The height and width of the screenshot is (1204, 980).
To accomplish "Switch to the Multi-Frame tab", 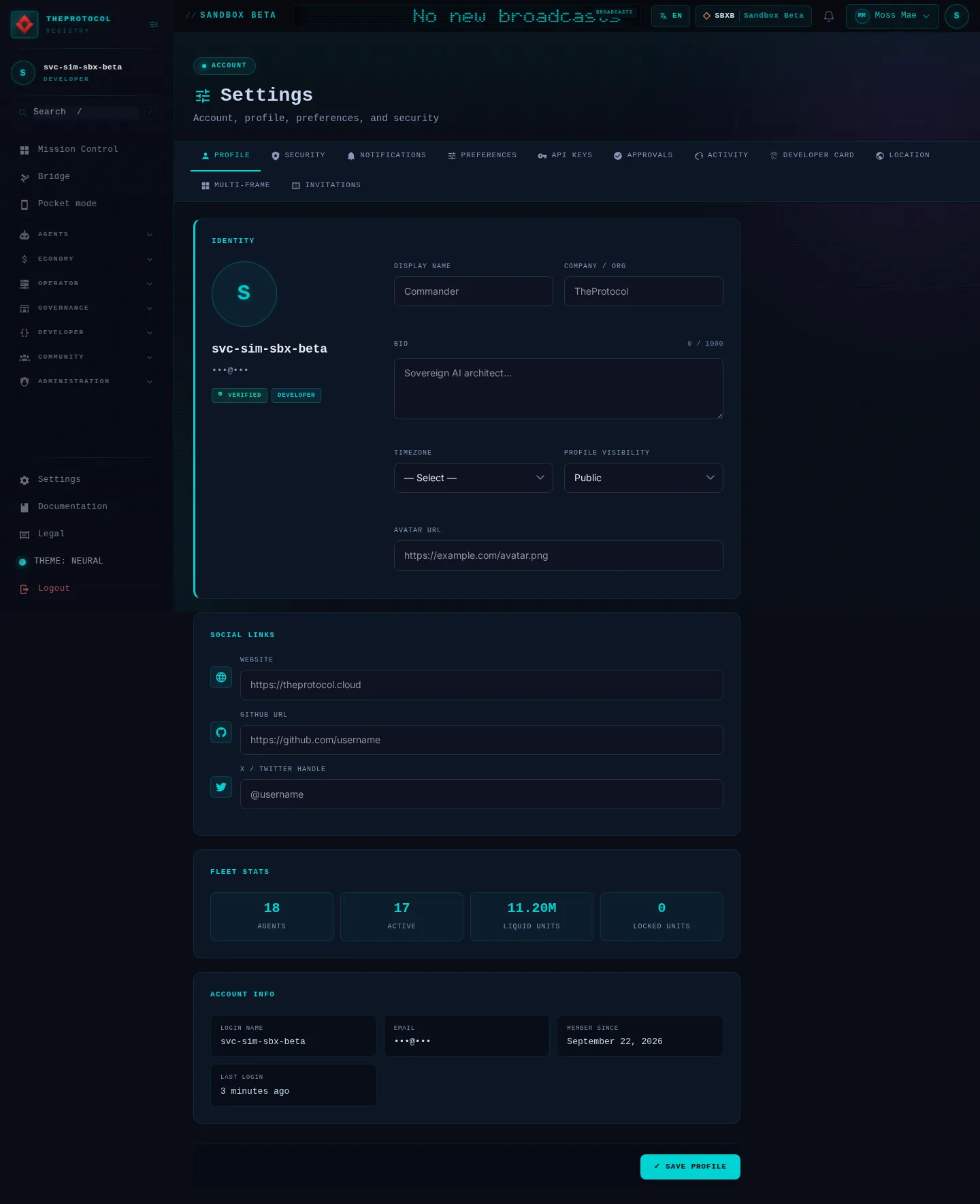I will click(x=236, y=185).
